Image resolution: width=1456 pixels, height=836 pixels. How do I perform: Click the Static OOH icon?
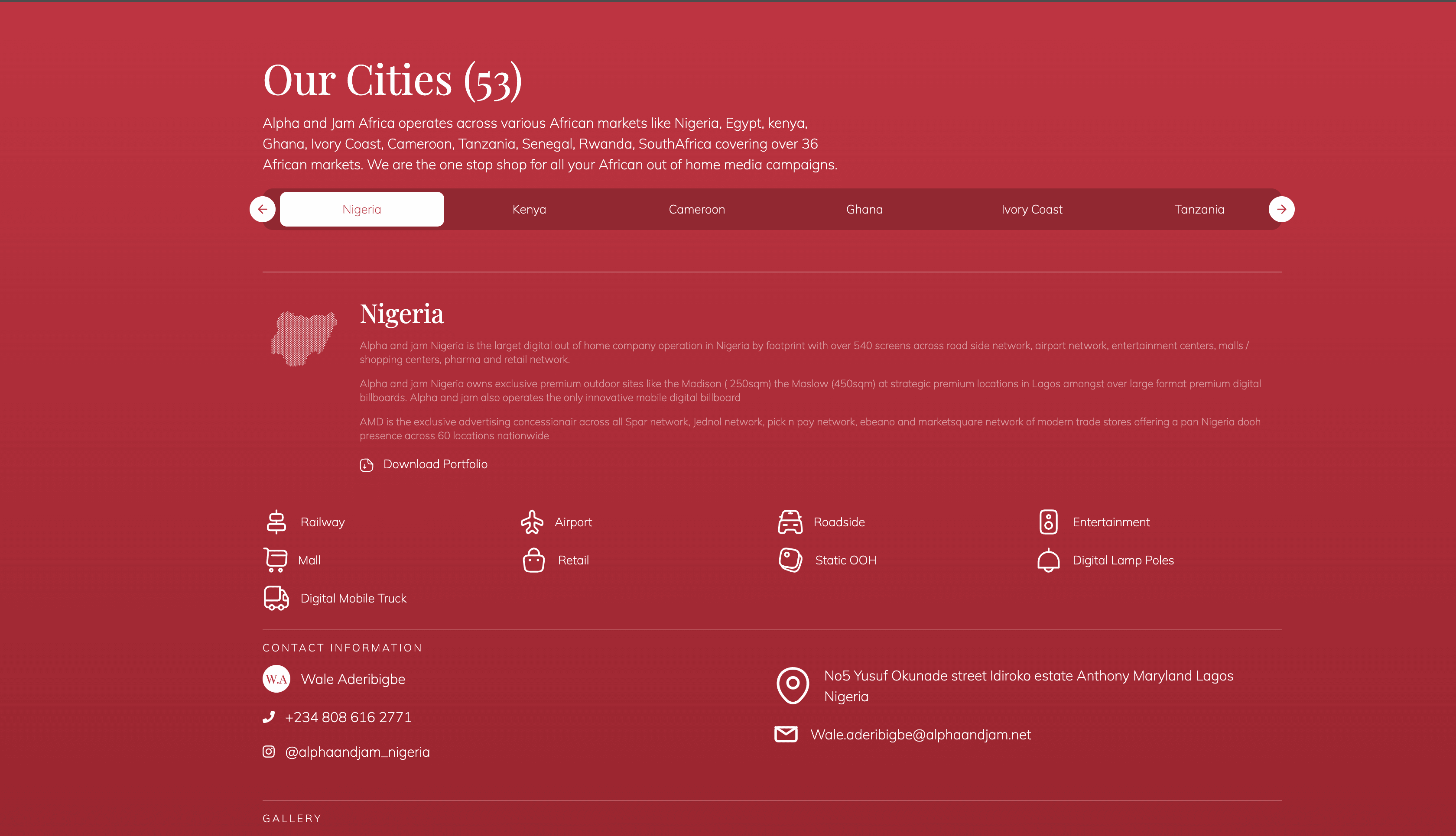(791, 560)
